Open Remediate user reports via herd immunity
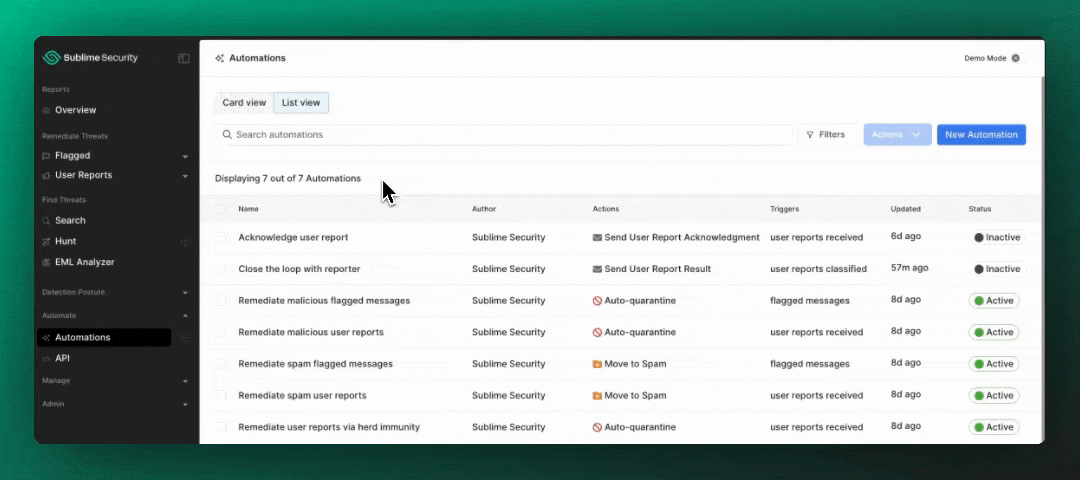 329,428
